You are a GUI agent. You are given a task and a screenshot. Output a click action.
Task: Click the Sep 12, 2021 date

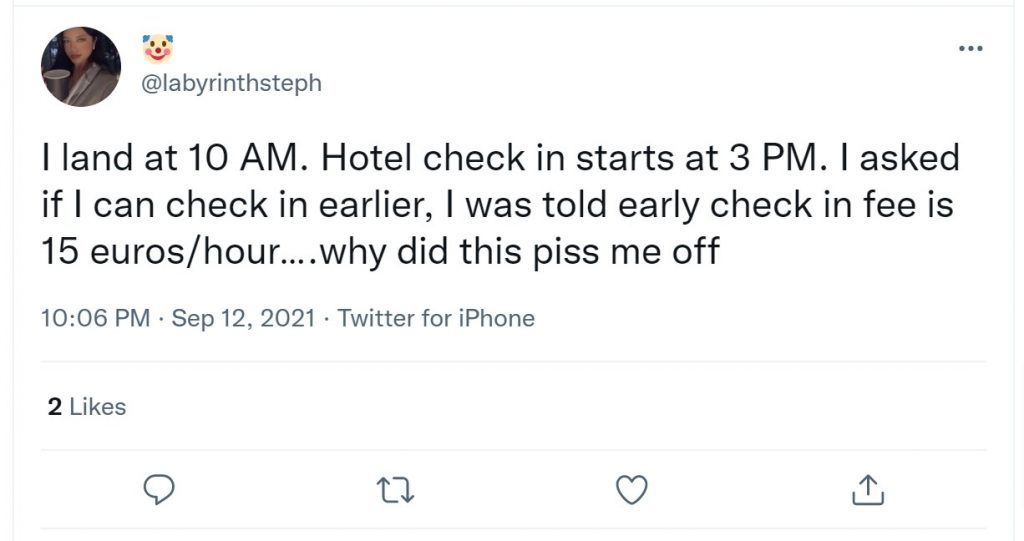pyautogui.click(x=243, y=318)
